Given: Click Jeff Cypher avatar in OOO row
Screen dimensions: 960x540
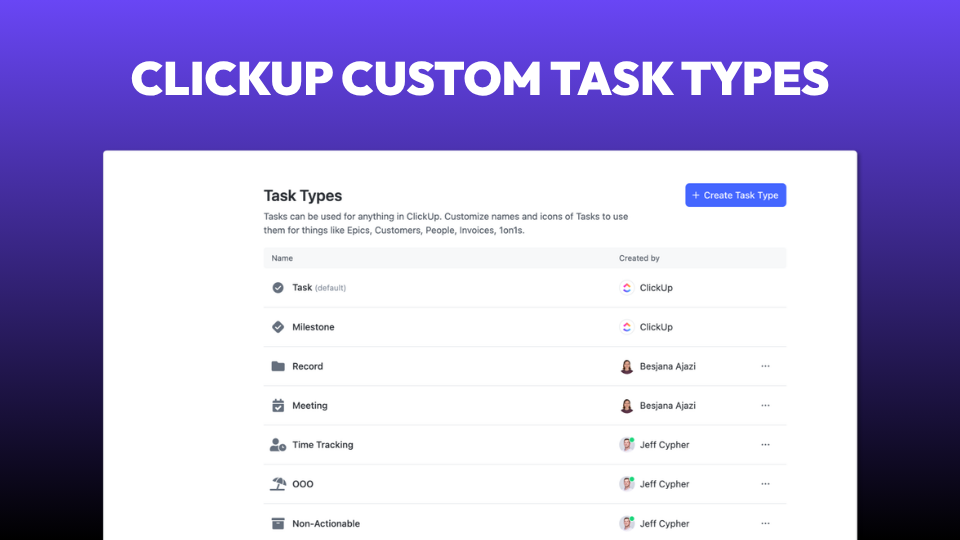Looking at the screenshot, I should [x=626, y=484].
